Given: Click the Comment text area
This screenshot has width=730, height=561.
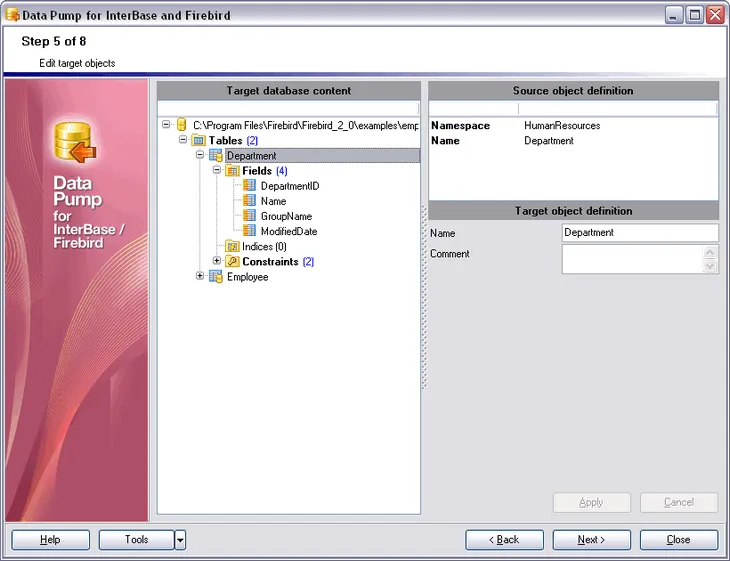Looking at the screenshot, I should (632, 259).
